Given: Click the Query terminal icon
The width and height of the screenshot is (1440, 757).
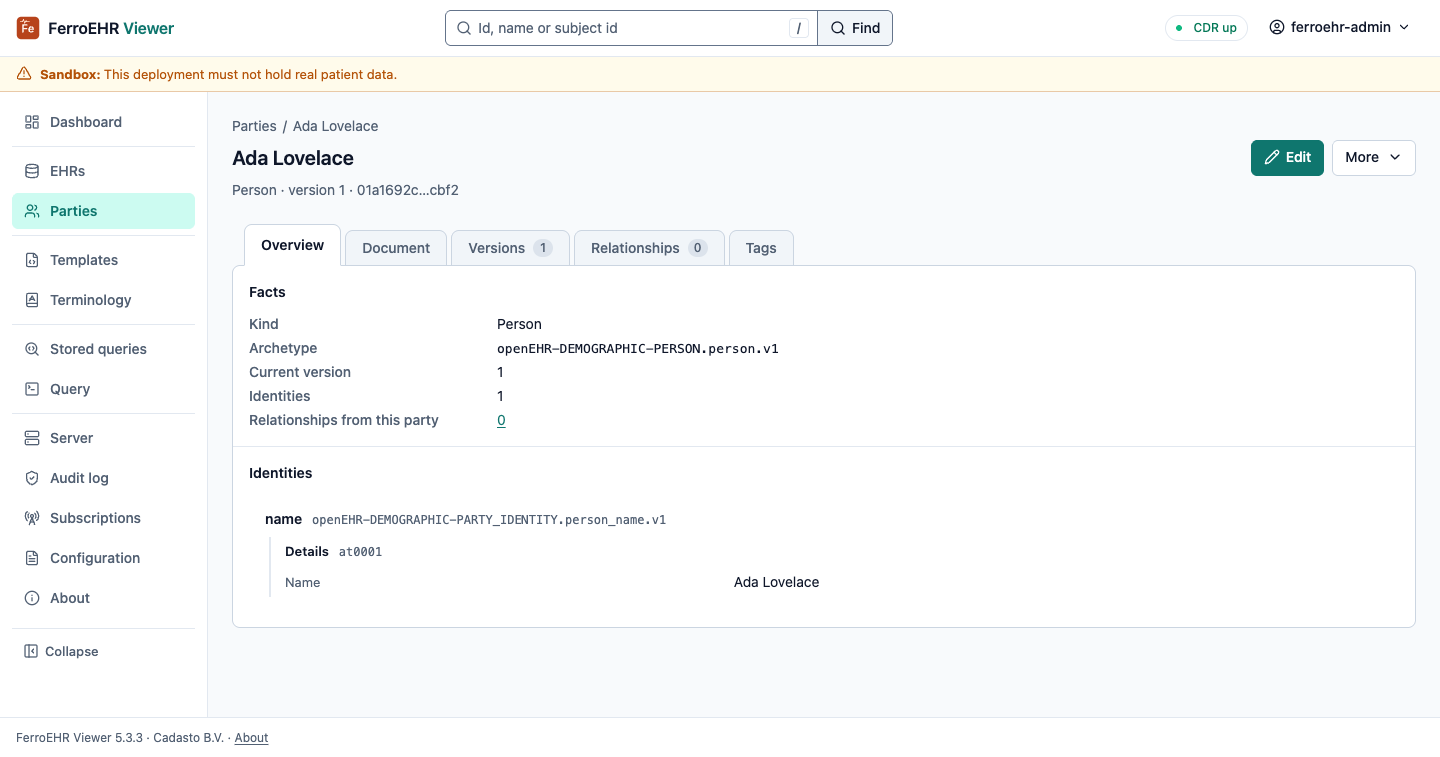Looking at the screenshot, I should tap(32, 389).
